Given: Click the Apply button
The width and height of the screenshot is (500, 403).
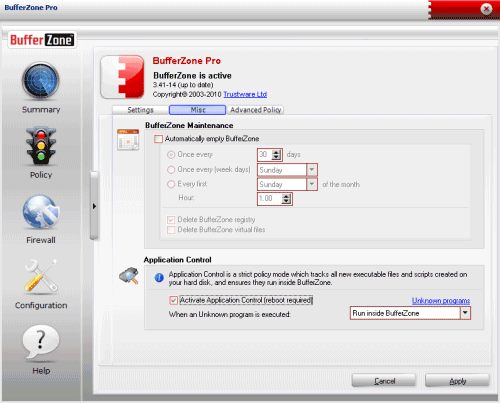Looking at the screenshot, I should (x=457, y=381).
